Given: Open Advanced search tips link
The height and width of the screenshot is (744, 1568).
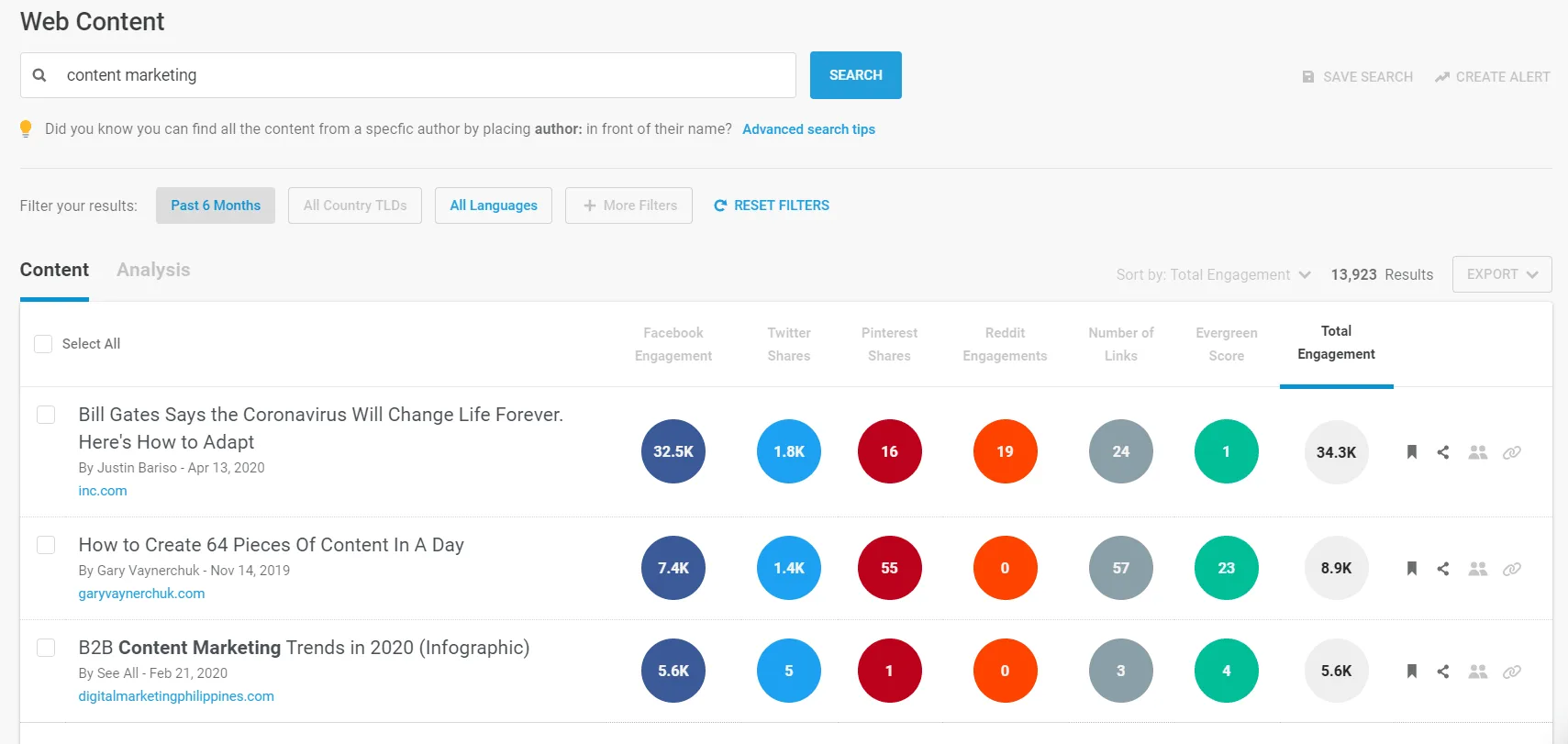Looking at the screenshot, I should pyautogui.click(x=808, y=129).
